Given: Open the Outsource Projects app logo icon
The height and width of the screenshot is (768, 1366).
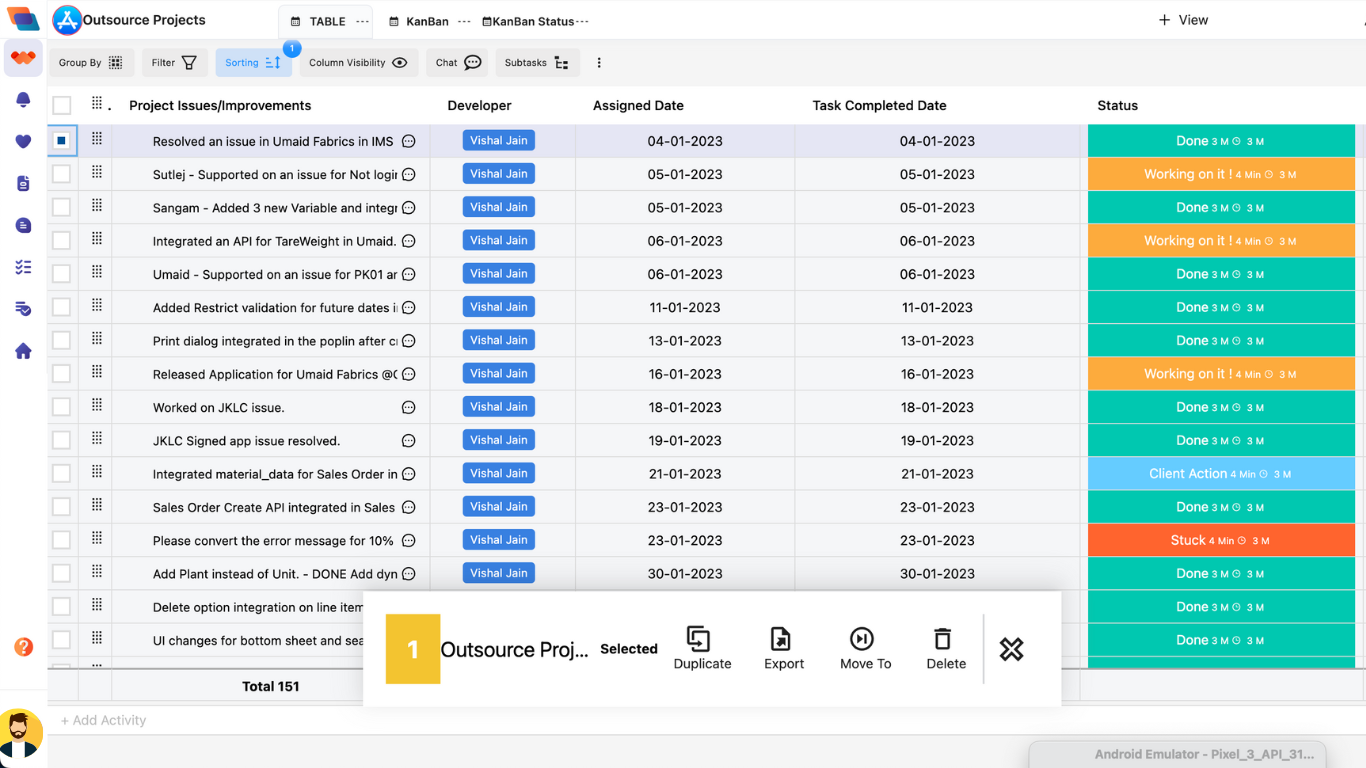Looking at the screenshot, I should tap(67, 20).
